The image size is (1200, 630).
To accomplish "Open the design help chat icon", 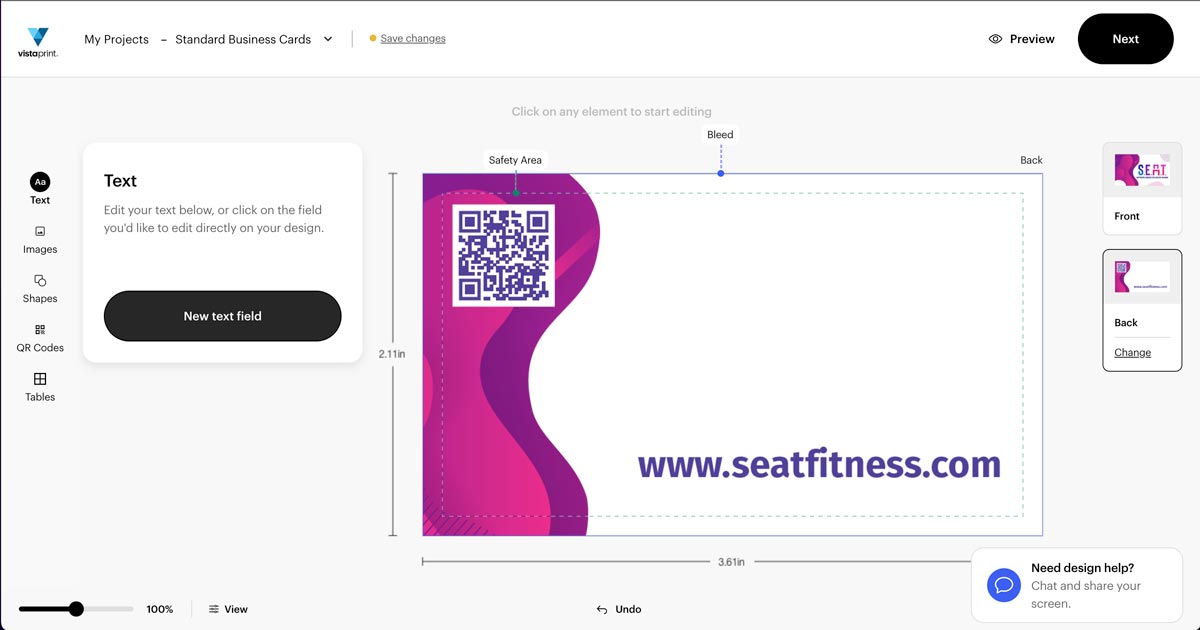I will (x=1003, y=585).
